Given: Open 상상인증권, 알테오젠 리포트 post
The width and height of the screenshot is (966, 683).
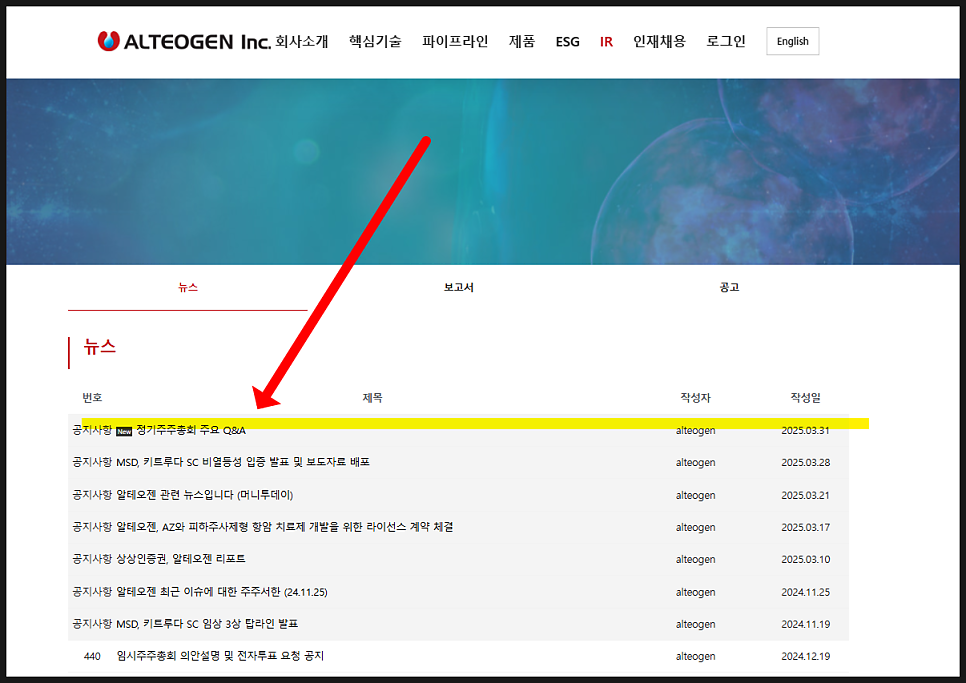Looking at the screenshot, I should 181,559.
